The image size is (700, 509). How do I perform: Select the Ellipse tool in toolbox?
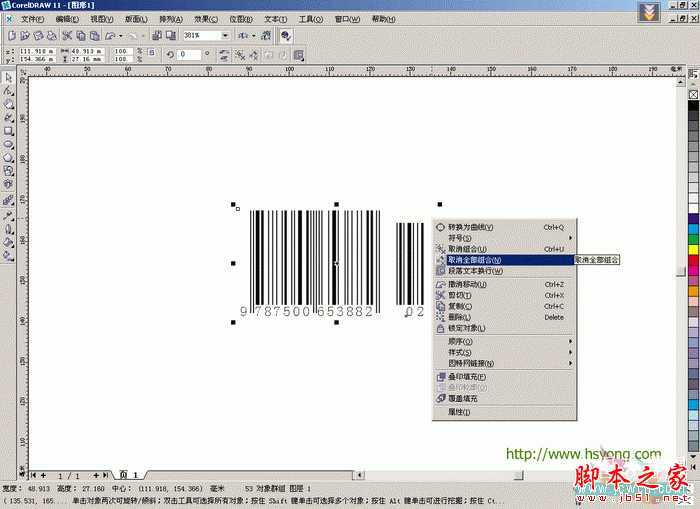[8, 144]
